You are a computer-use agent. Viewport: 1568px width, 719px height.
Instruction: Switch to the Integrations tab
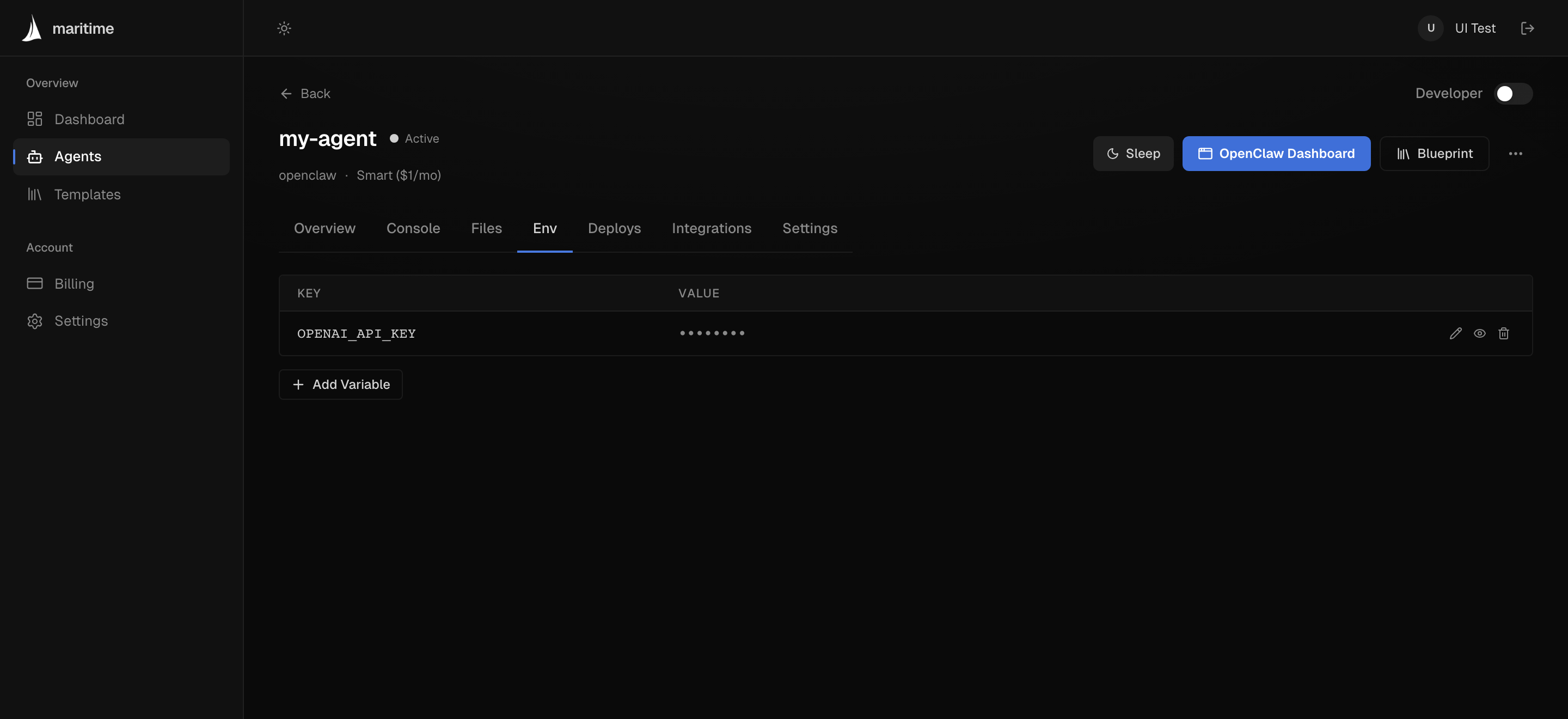[x=712, y=228]
